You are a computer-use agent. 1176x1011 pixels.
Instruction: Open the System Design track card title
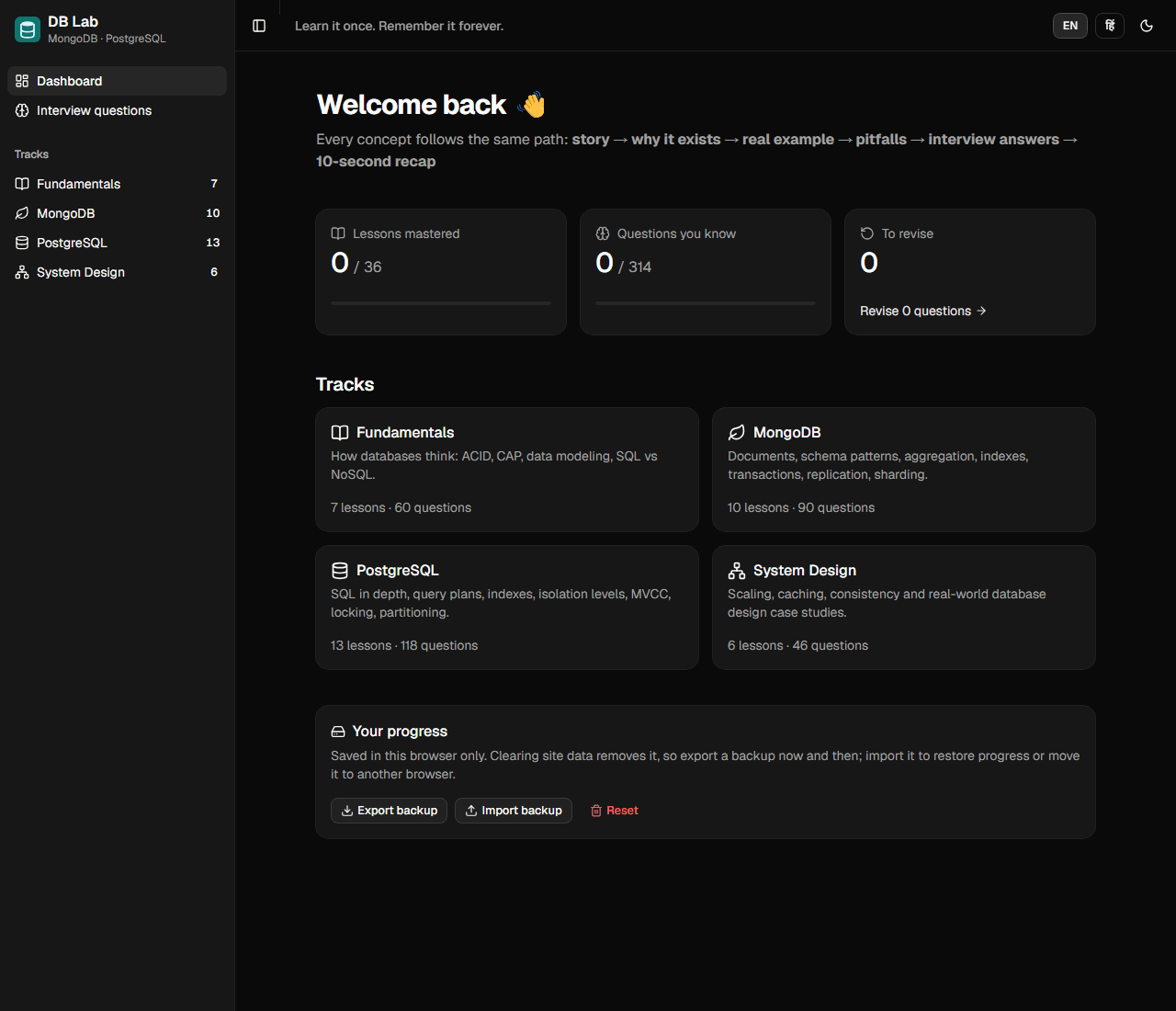(805, 570)
